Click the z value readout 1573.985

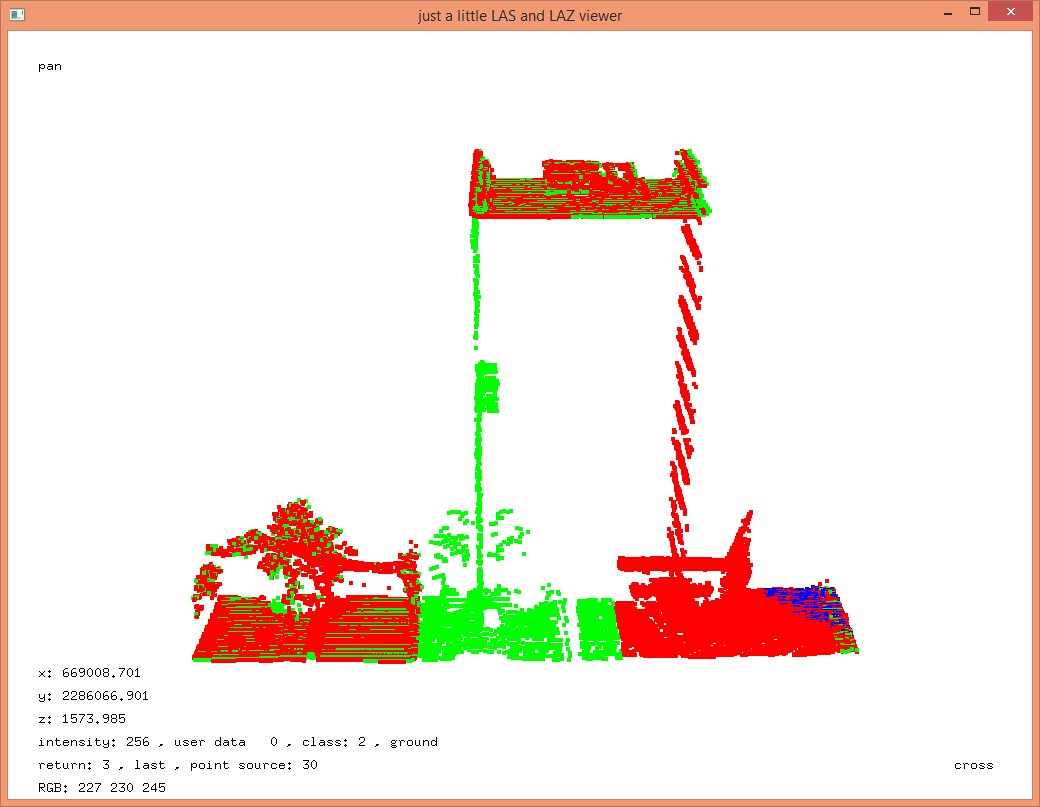[x=82, y=719]
